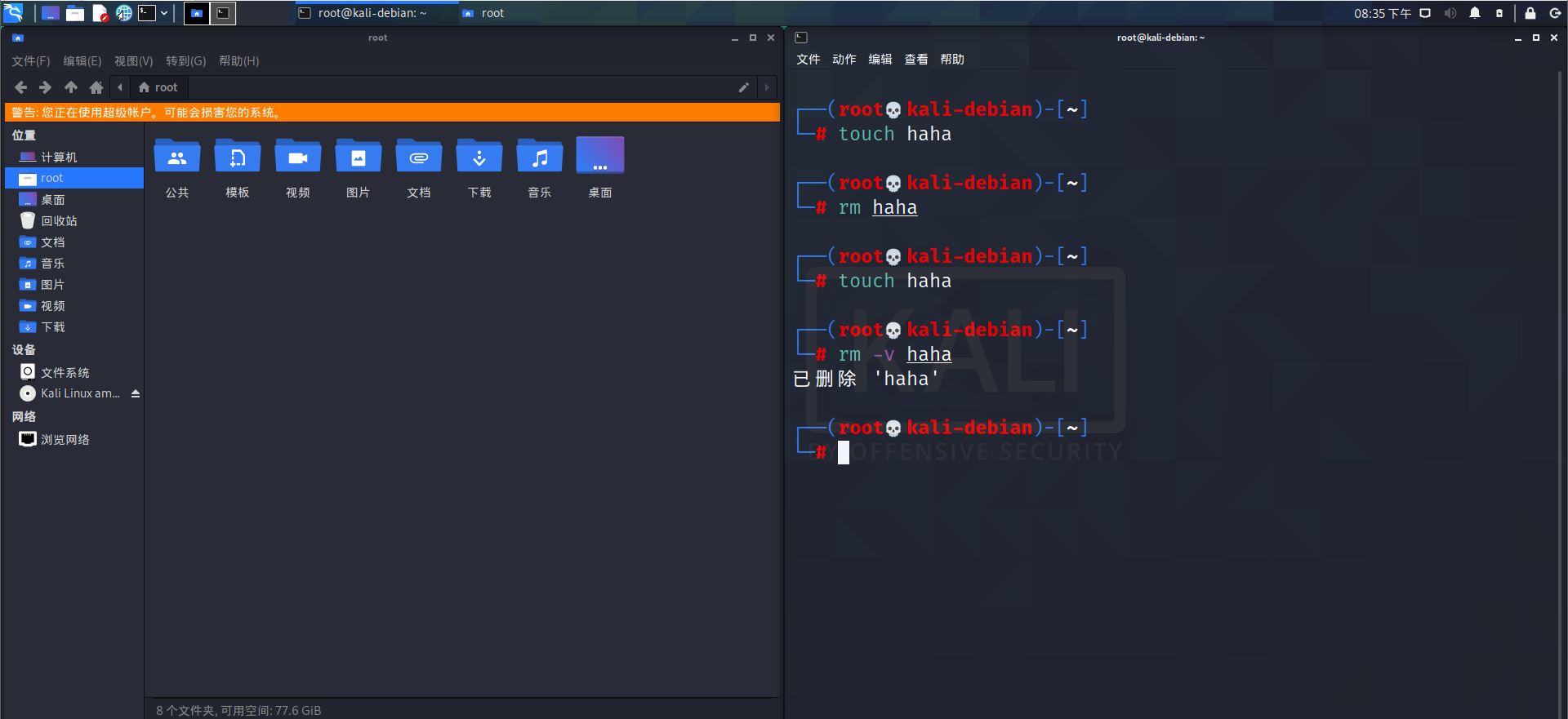The height and width of the screenshot is (719, 1568).
Task: Open terminal 编辑 menu
Action: pos(880,60)
